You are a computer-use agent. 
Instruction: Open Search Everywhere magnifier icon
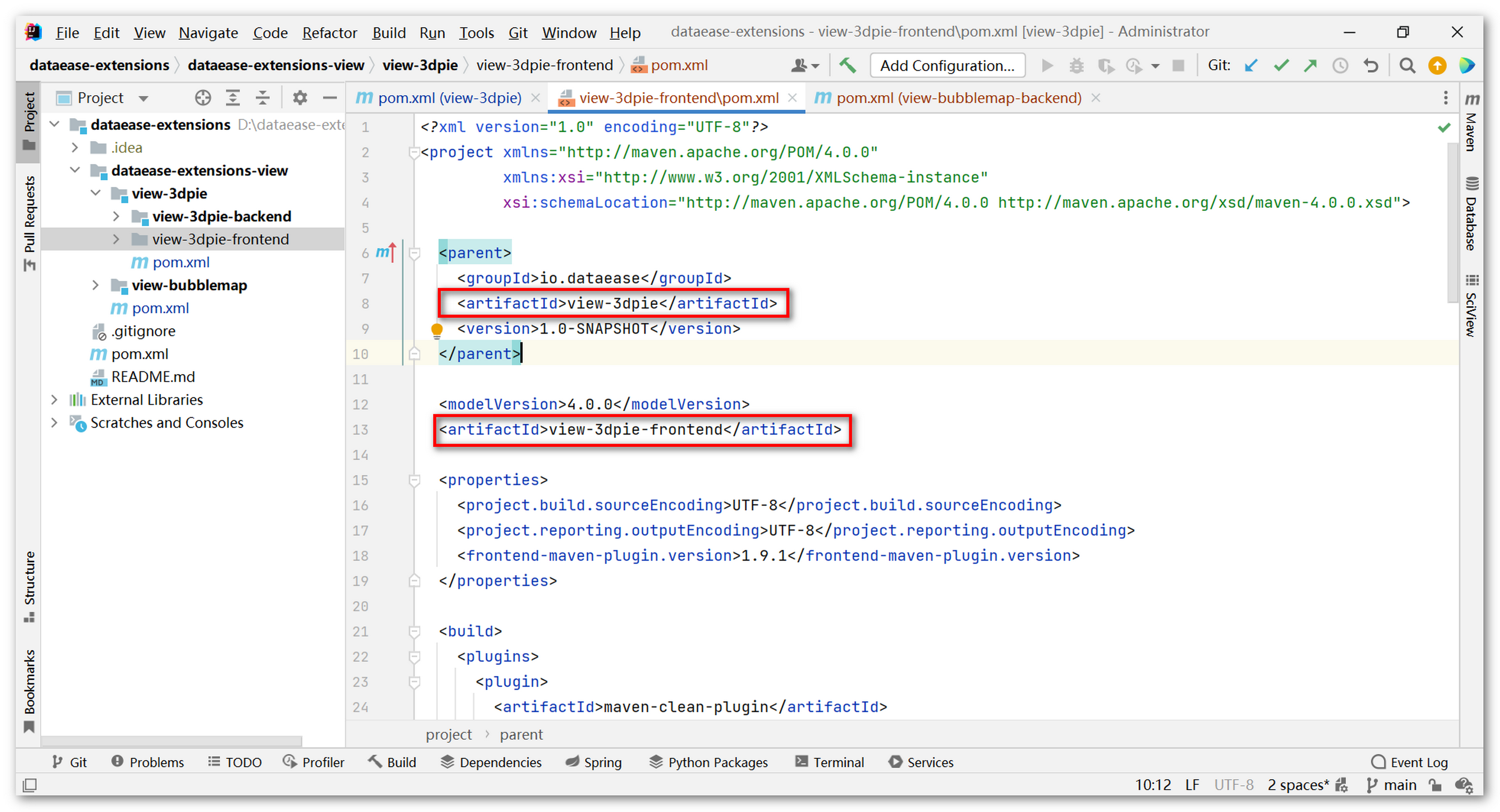click(x=1407, y=66)
